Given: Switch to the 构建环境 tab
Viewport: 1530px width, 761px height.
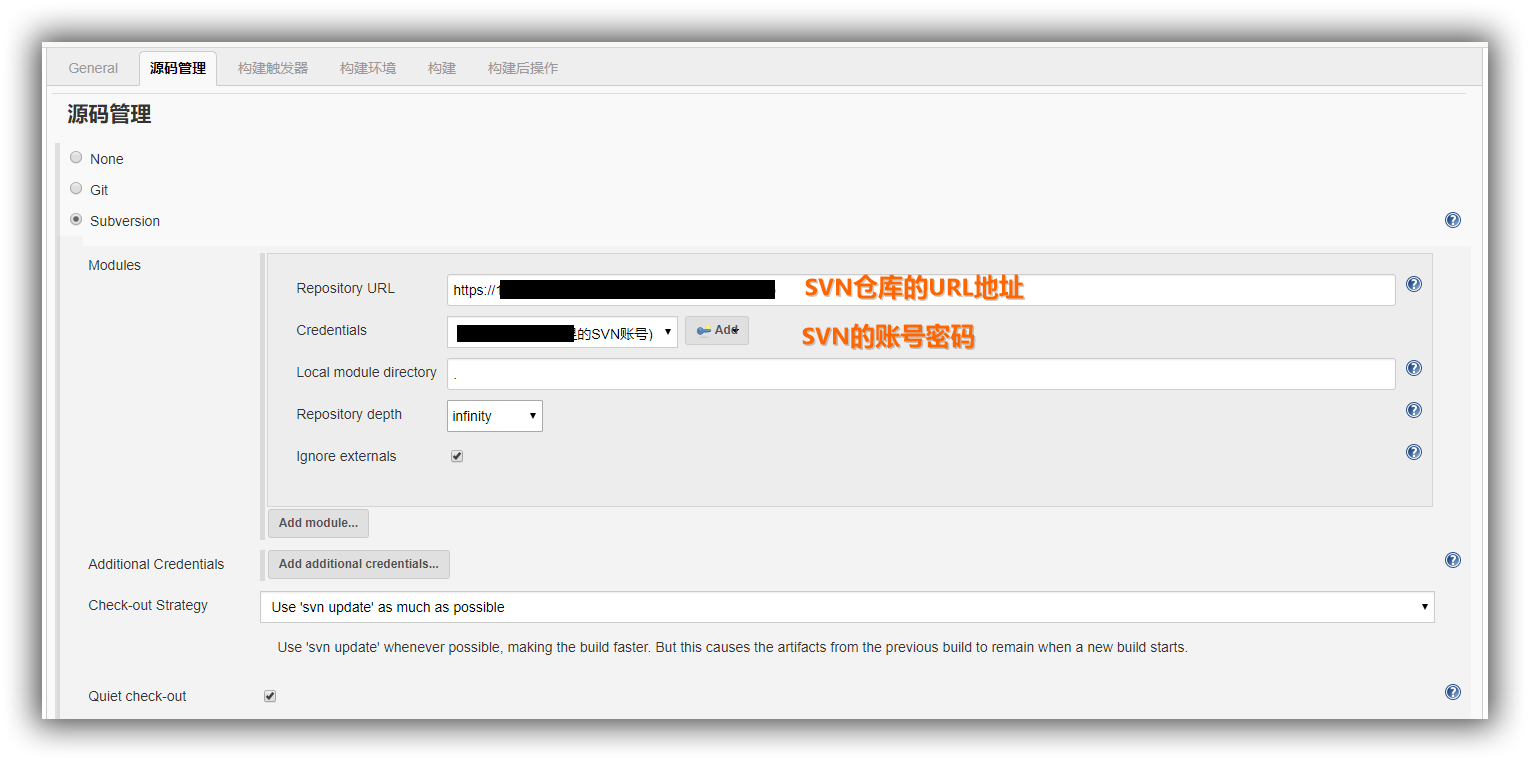Looking at the screenshot, I should (368, 68).
